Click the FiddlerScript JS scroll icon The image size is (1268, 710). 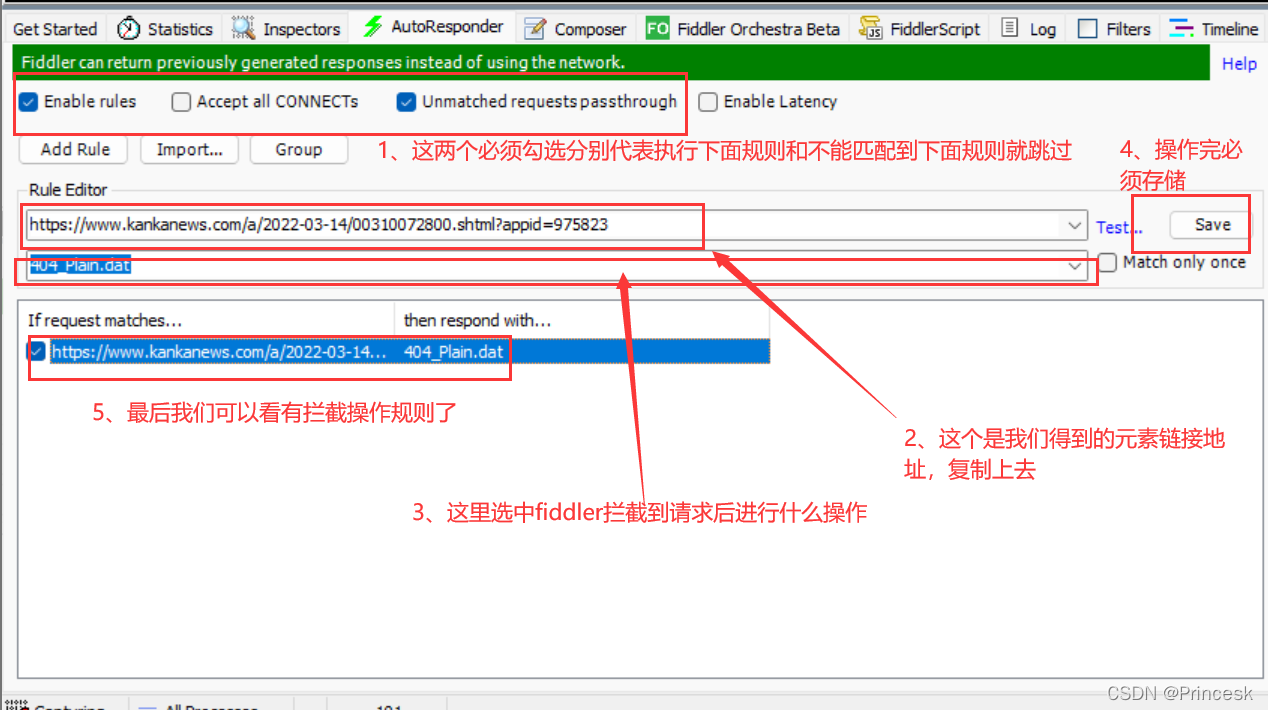click(x=871, y=28)
